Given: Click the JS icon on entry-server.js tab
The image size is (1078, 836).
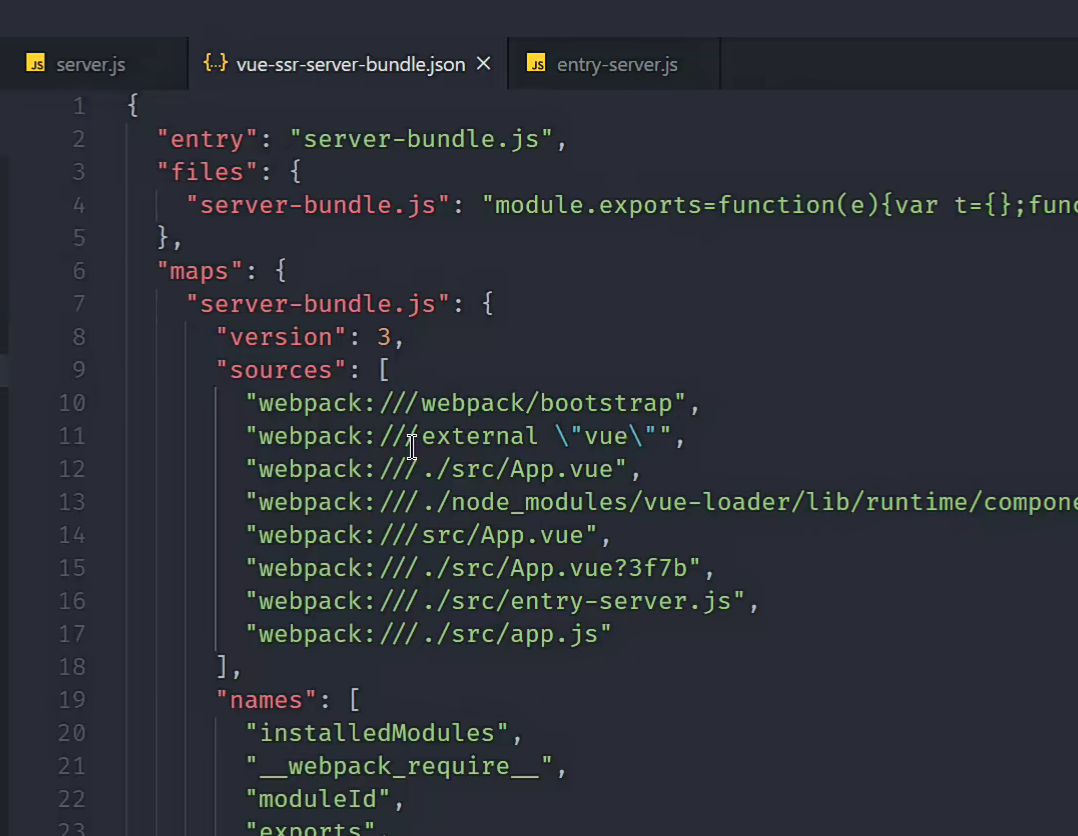Looking at the screenshot, I should pos(536,65).
